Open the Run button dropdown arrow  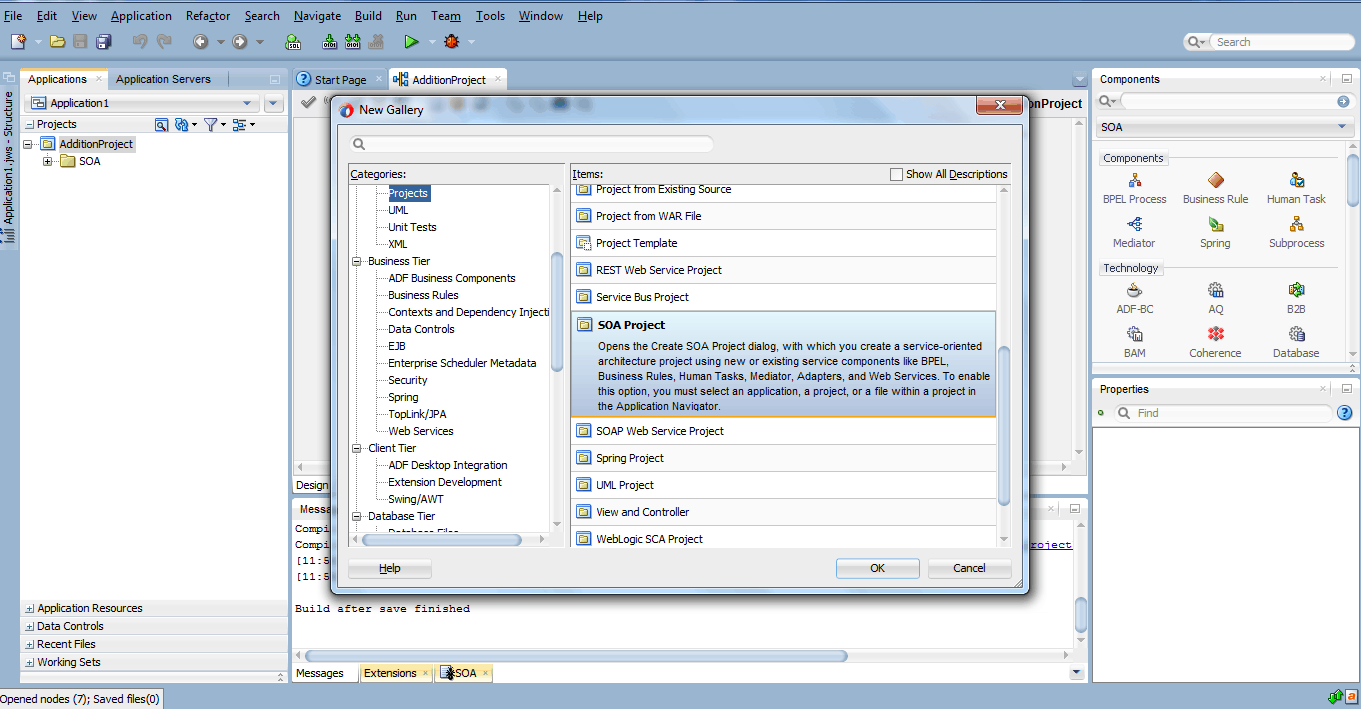(432, 42)
